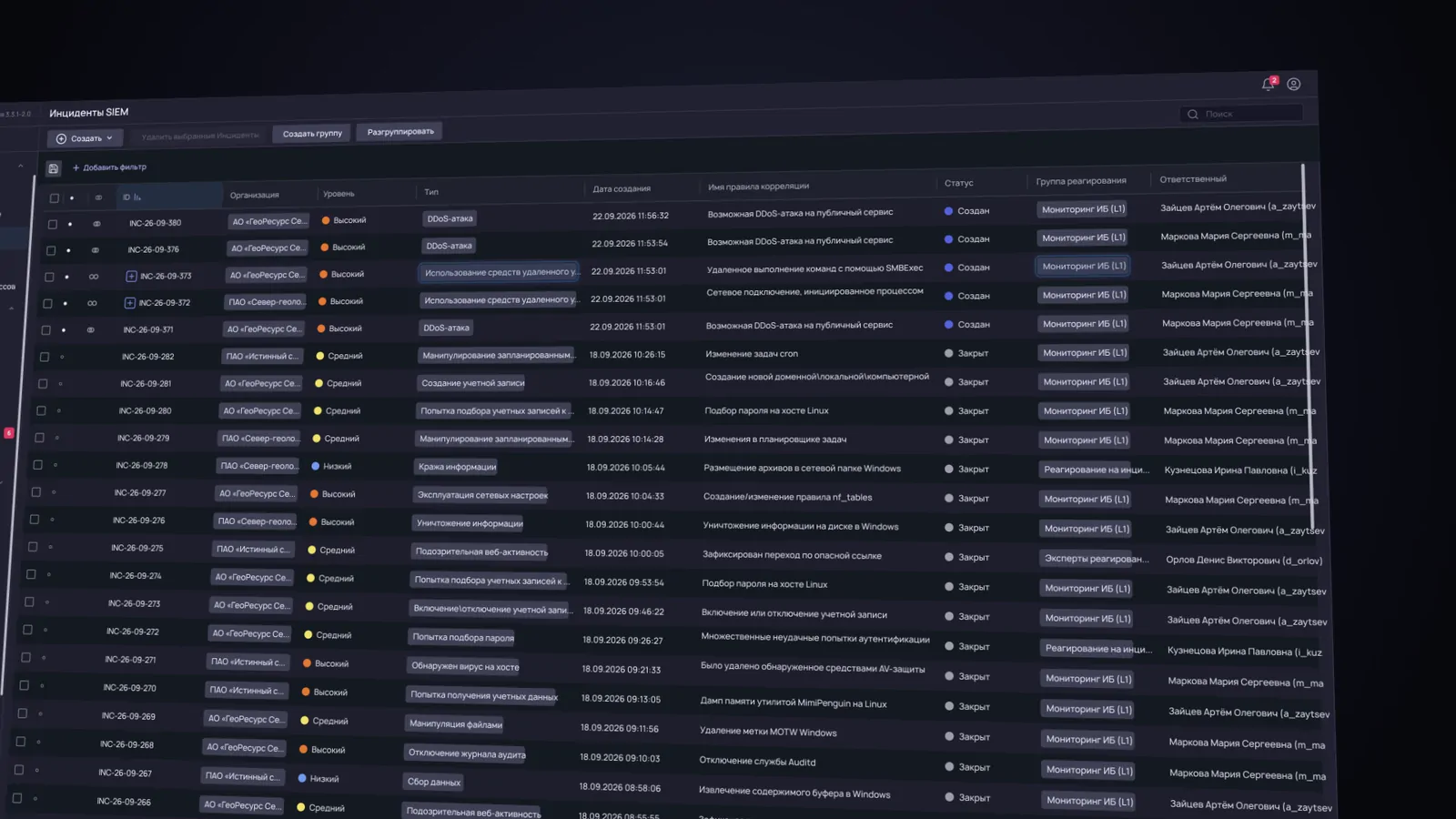Image resolution: width=1456 pixels, height=819 pixels.
Task: Open the notifications bell with red badge
Action: coord(1269,84)
